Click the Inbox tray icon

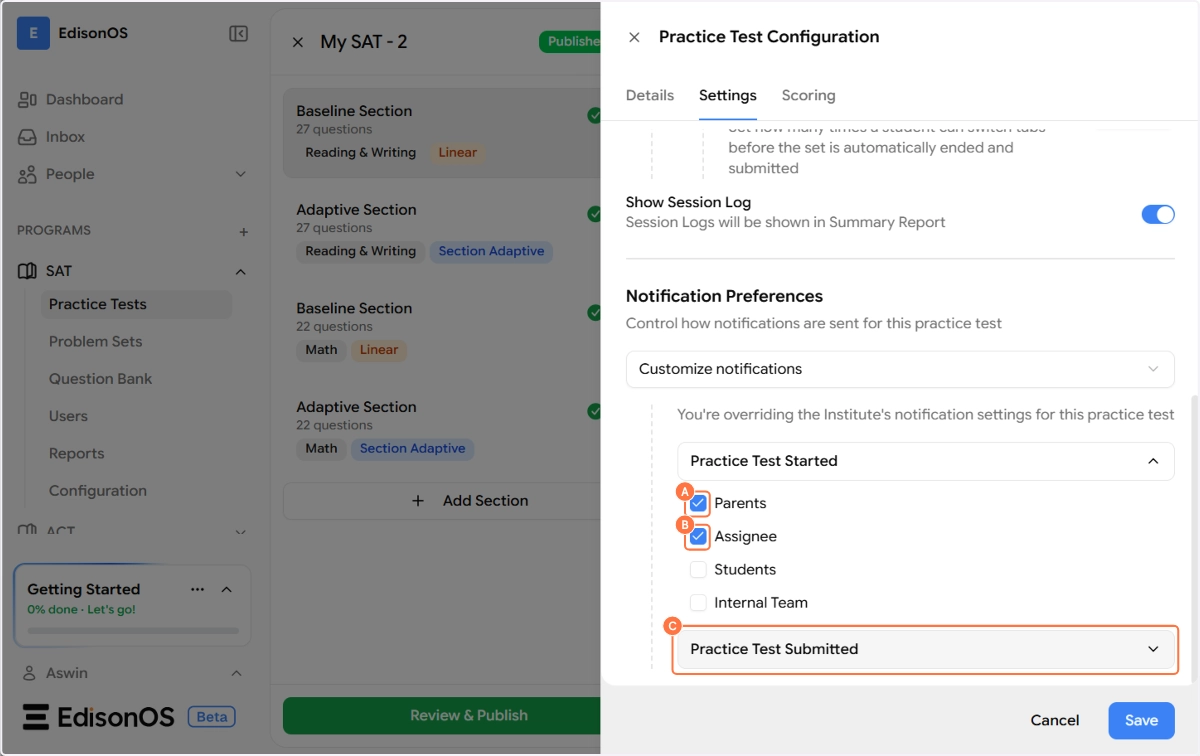pyautogui.click(x=28, y=137)
